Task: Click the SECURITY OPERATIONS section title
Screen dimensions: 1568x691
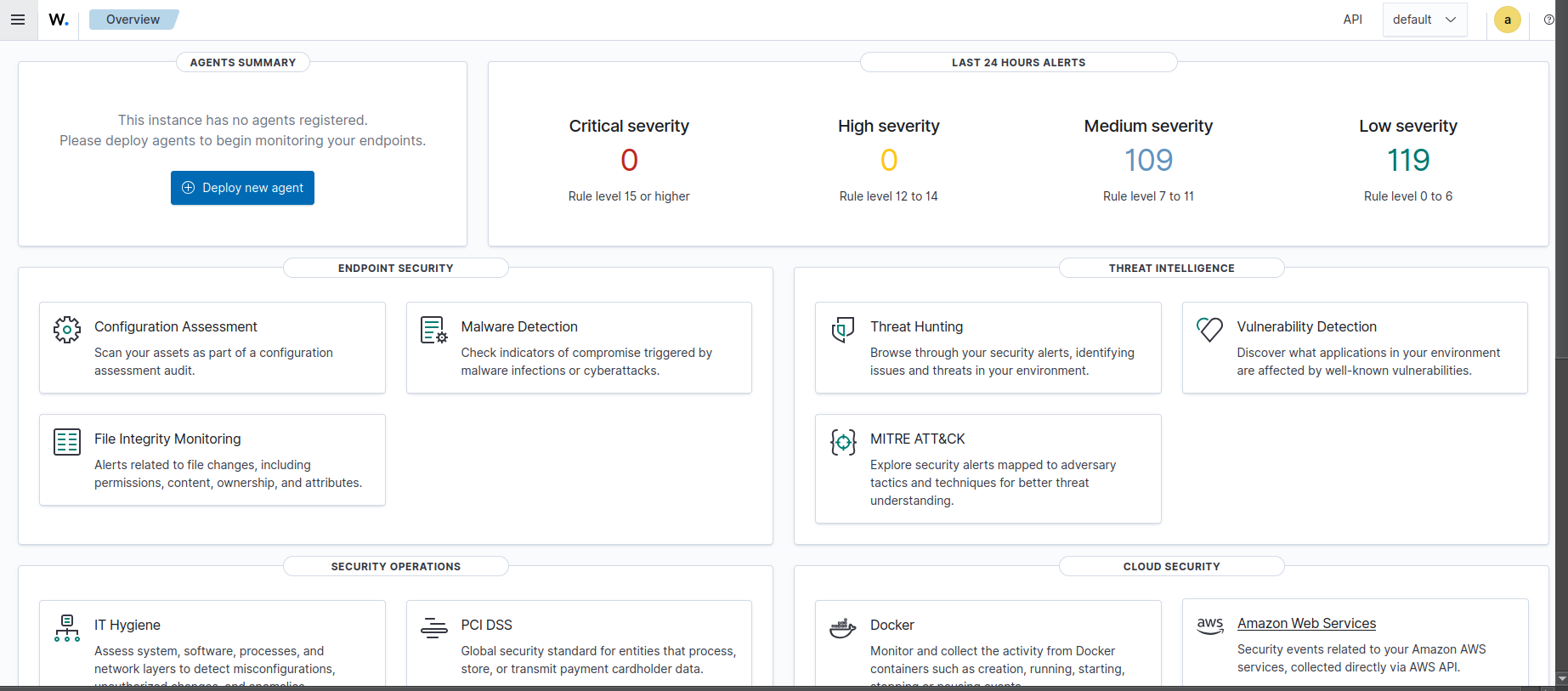Action: click(396, 566)
